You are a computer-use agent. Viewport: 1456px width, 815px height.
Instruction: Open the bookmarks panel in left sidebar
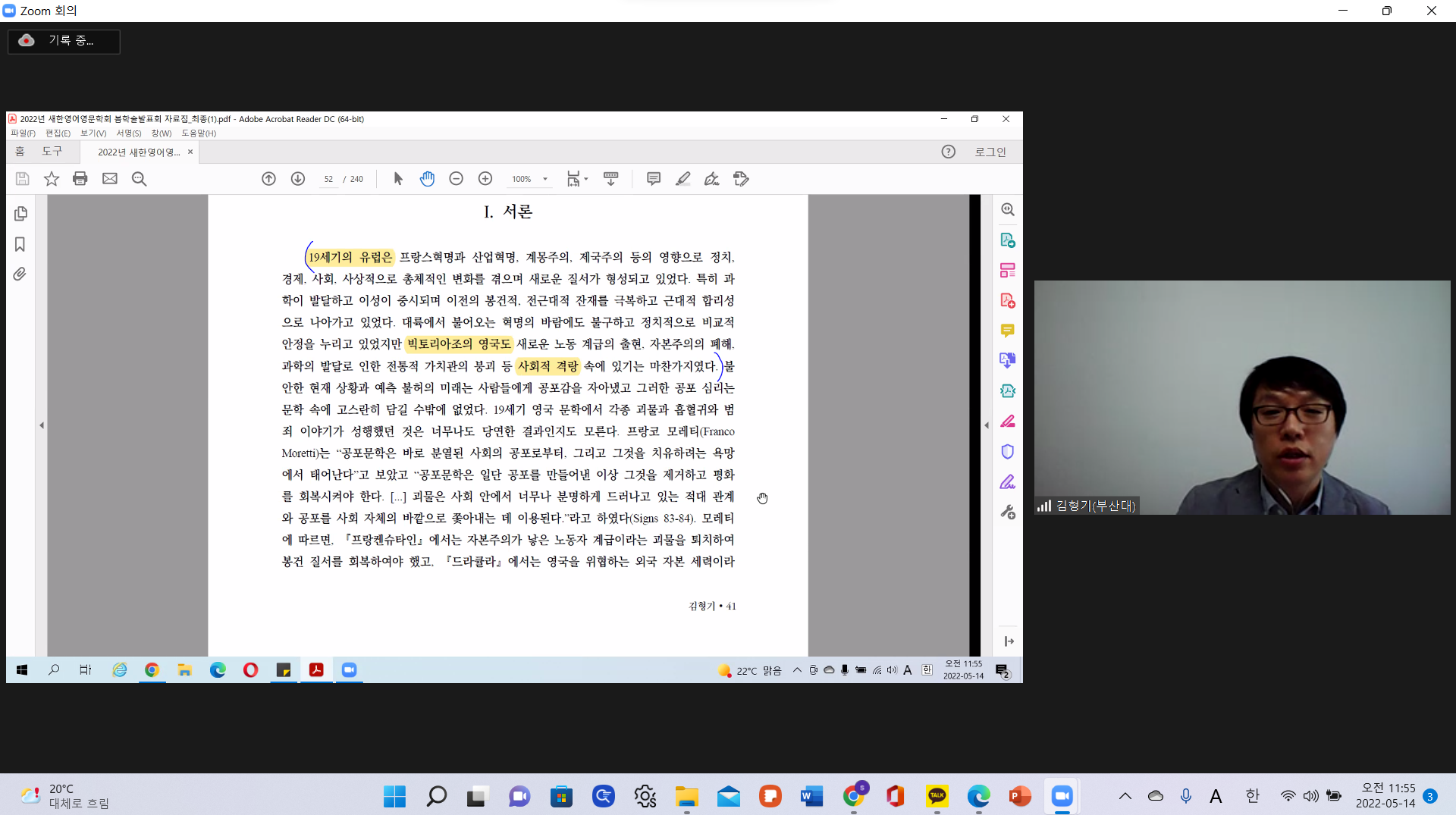coord(20,244)
